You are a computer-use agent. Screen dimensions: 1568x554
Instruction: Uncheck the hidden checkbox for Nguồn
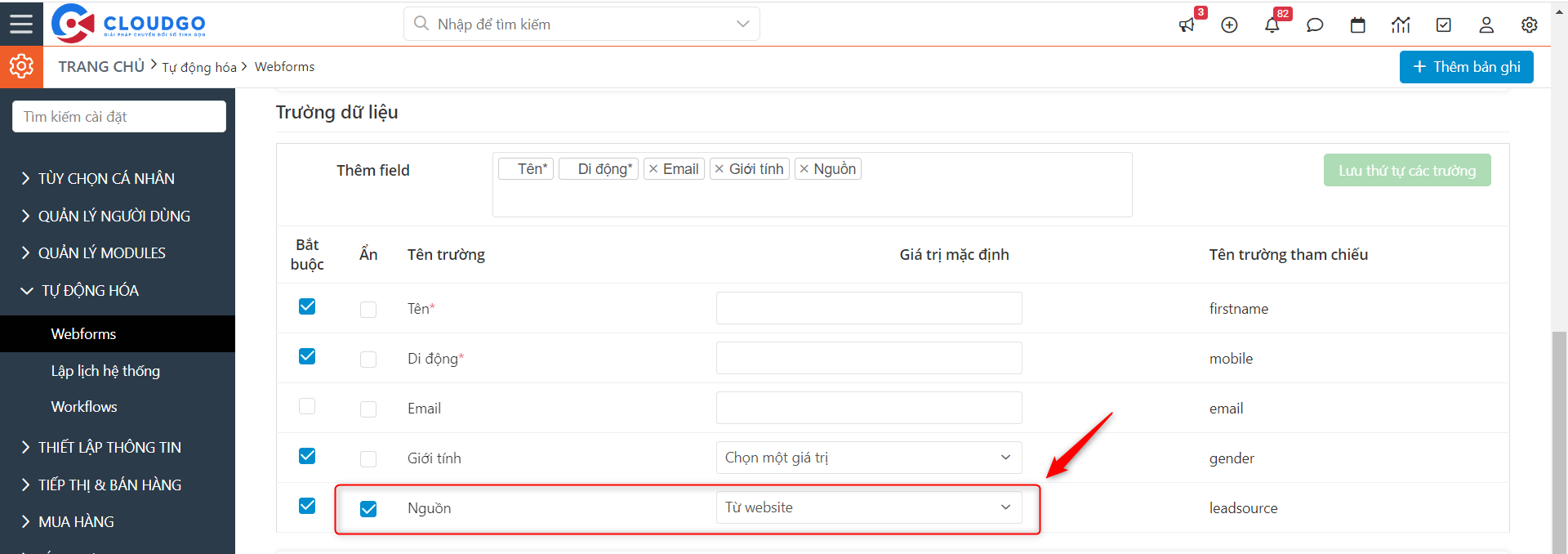click(368, 509)
